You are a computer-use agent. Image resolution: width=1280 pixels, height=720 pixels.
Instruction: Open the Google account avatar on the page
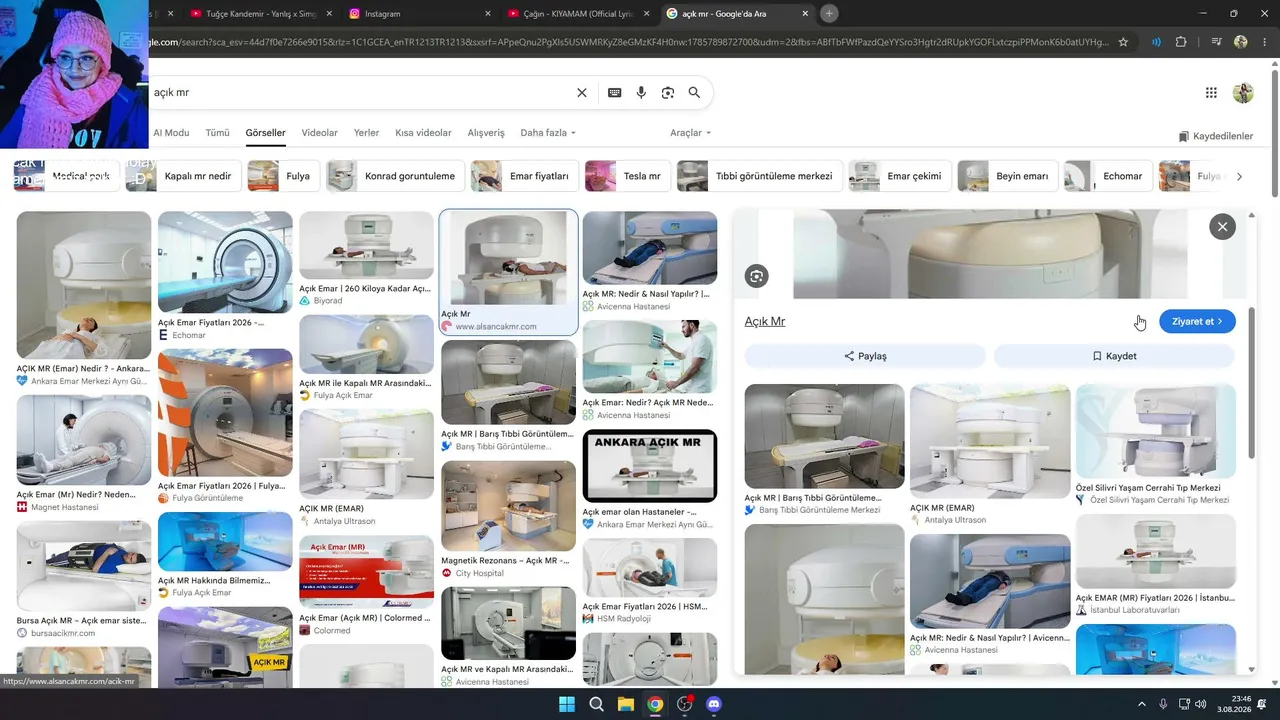point(1243,93)
